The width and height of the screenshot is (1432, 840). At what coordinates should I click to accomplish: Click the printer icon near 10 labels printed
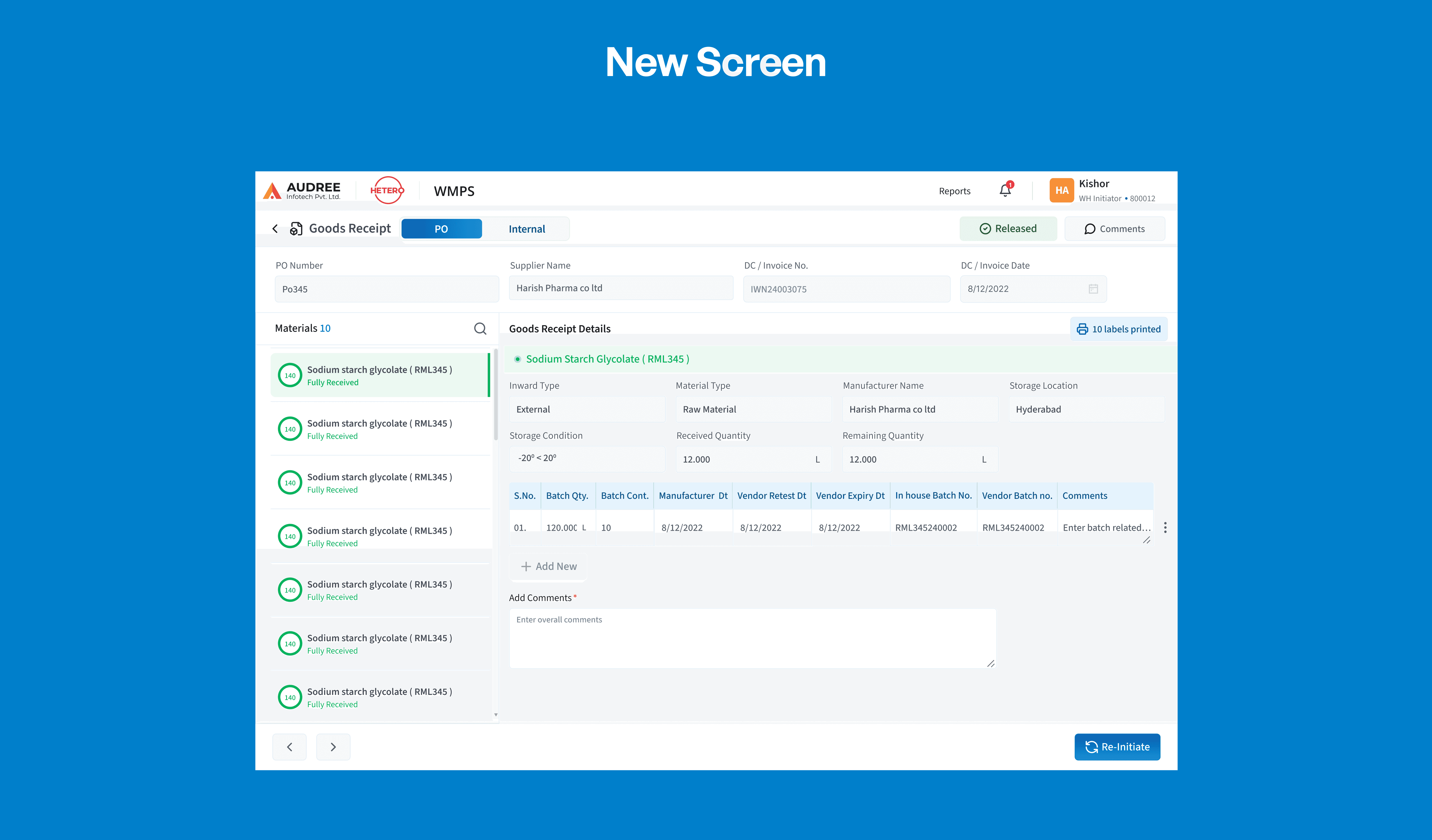(1082, 329)
